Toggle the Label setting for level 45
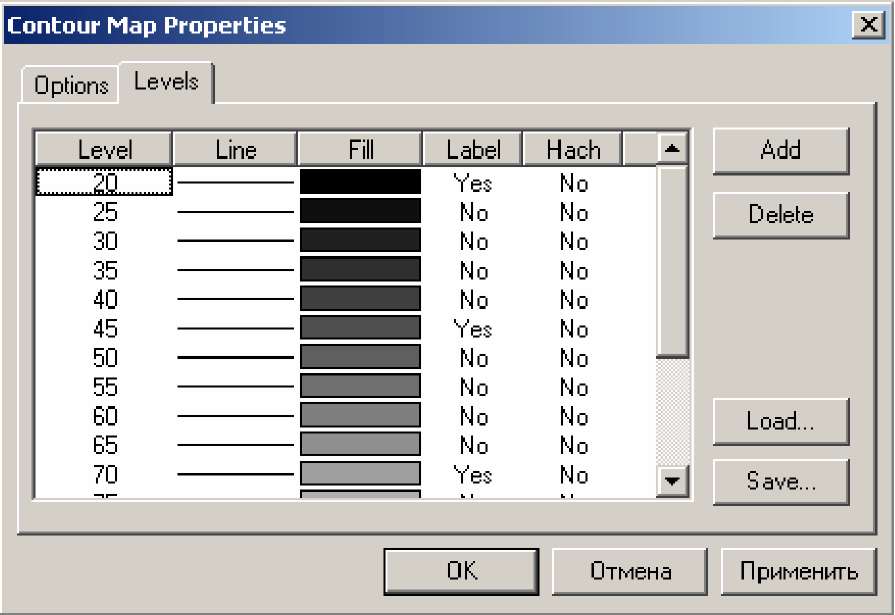The width and height of the screenshot is (895, 615). 473,329
